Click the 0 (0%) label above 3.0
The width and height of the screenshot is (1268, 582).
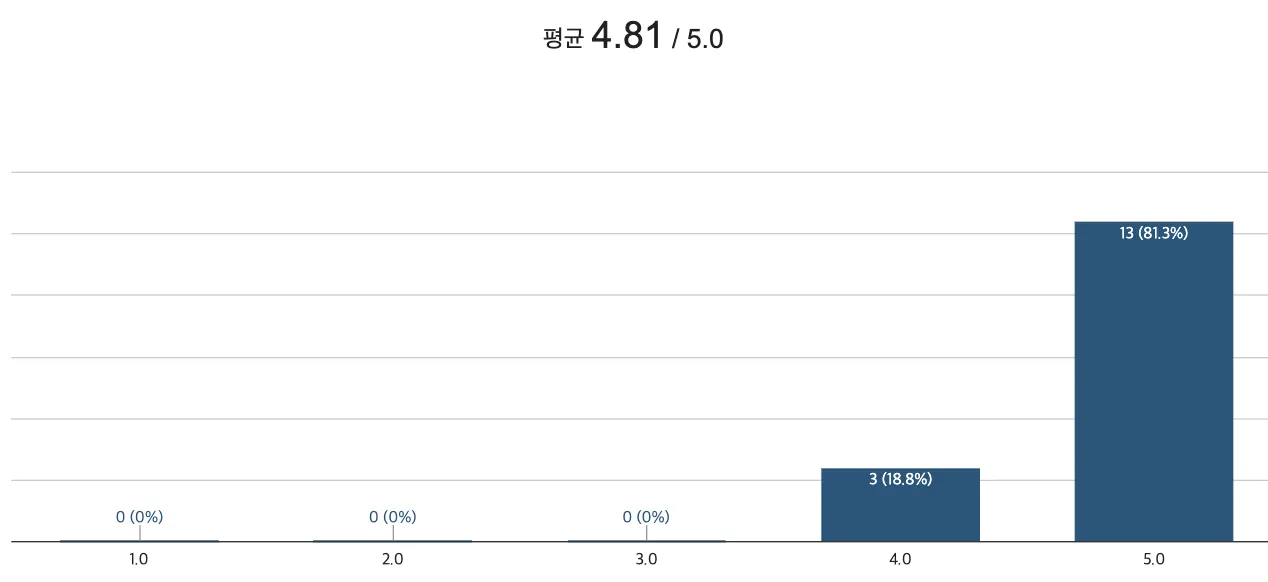[x=646, y=517]
